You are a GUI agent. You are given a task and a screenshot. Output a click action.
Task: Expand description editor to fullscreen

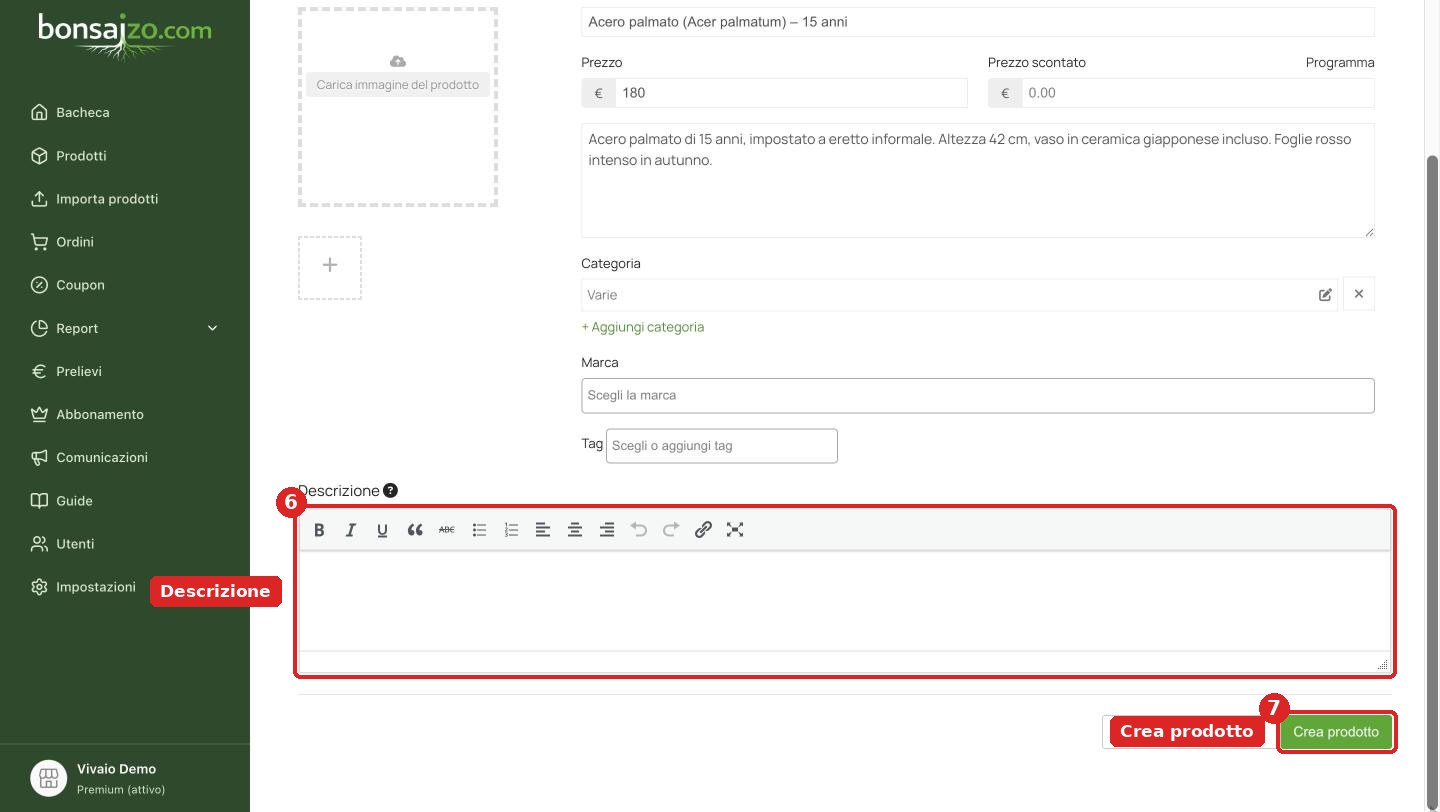[x=735, y=530]
